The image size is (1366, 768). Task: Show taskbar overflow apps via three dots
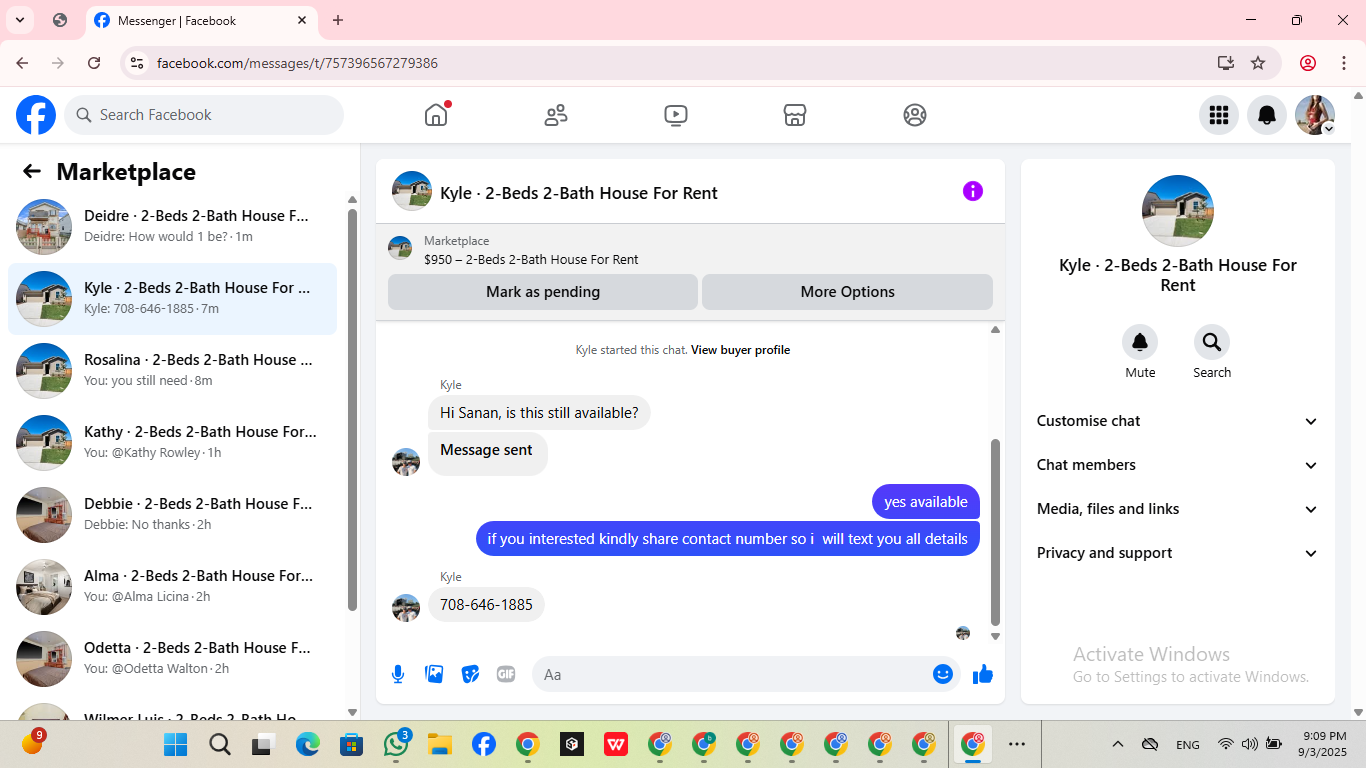[x=1017, y=744]
